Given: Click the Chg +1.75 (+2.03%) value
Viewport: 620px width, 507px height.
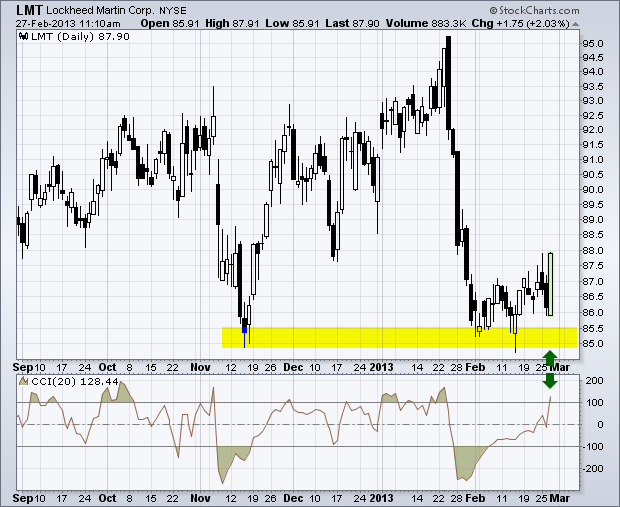Looking at the screenshot, I should pyautogui.click(x=521, y=23).
